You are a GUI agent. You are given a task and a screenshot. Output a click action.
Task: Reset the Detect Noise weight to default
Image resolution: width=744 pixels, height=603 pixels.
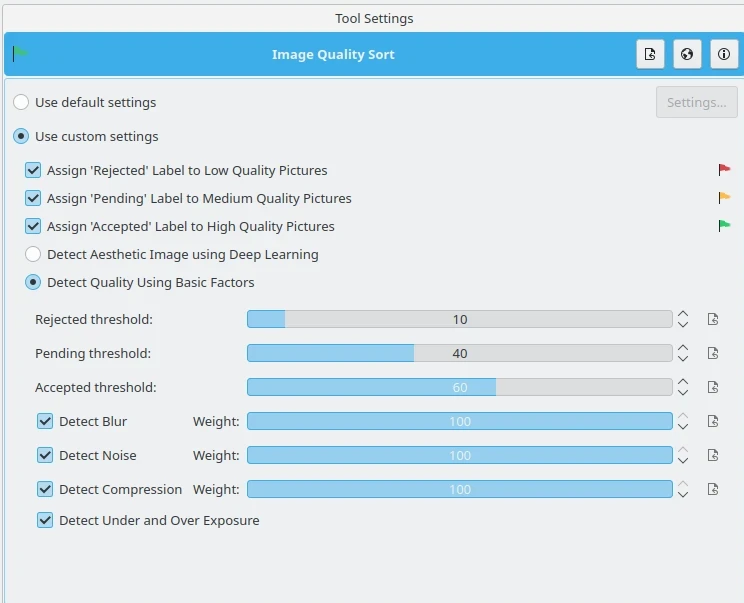tap(713, 456)
